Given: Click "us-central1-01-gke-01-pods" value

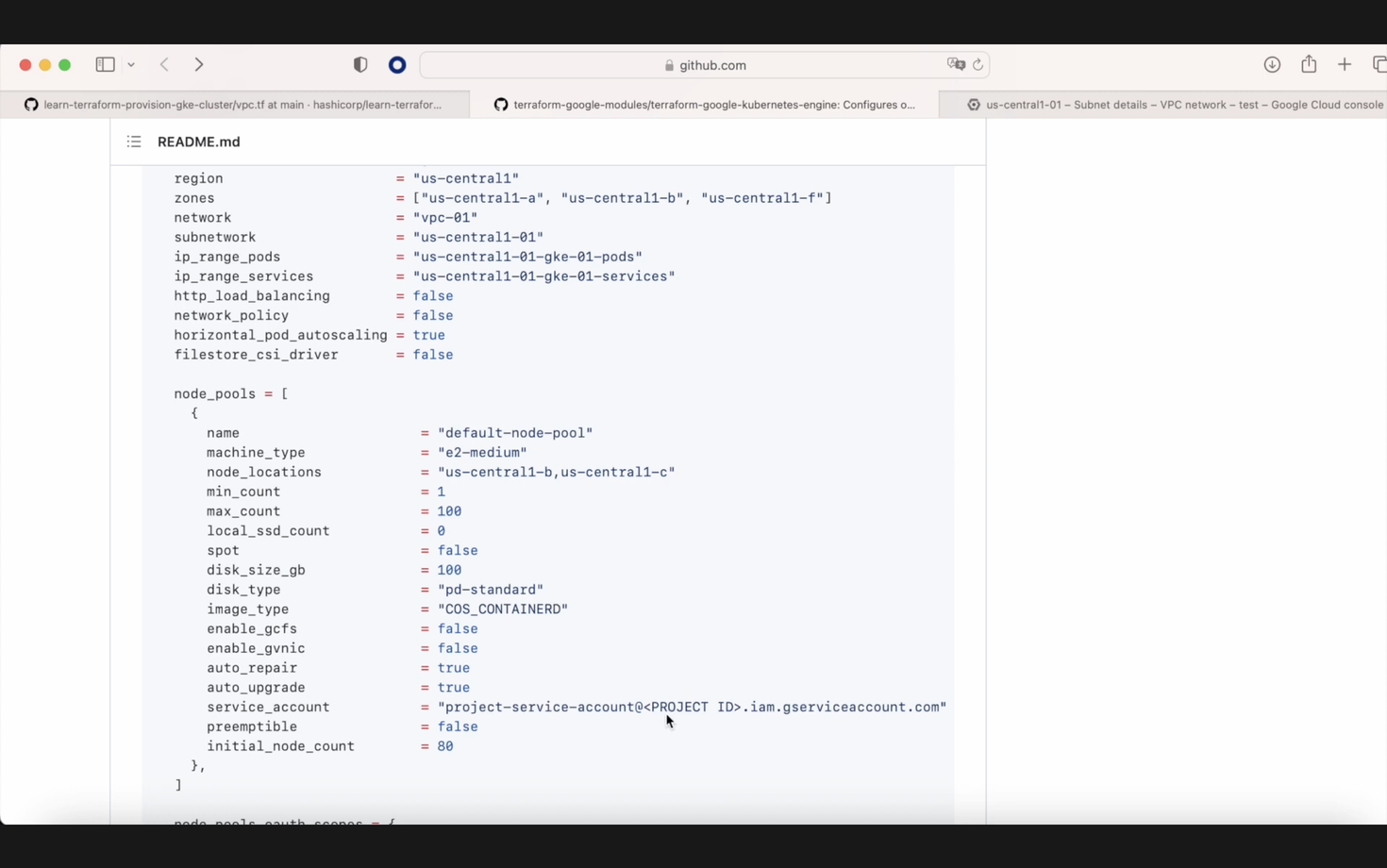Looking at the screenshot, I should click(x=527, y=257).
